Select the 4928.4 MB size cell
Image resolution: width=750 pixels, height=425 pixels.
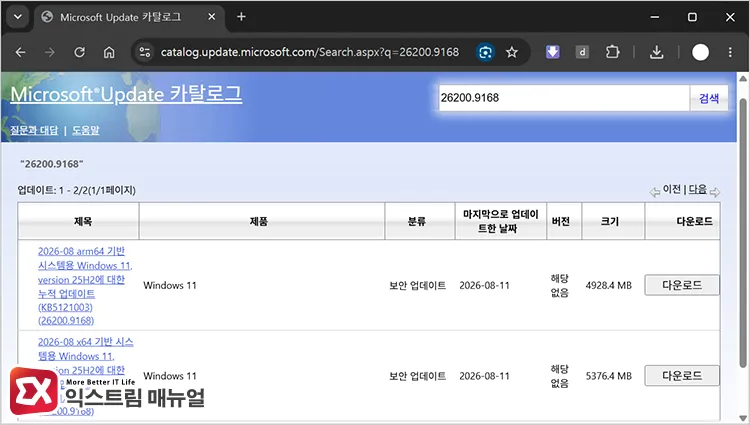pyautogui.click(x=608, y=285)
